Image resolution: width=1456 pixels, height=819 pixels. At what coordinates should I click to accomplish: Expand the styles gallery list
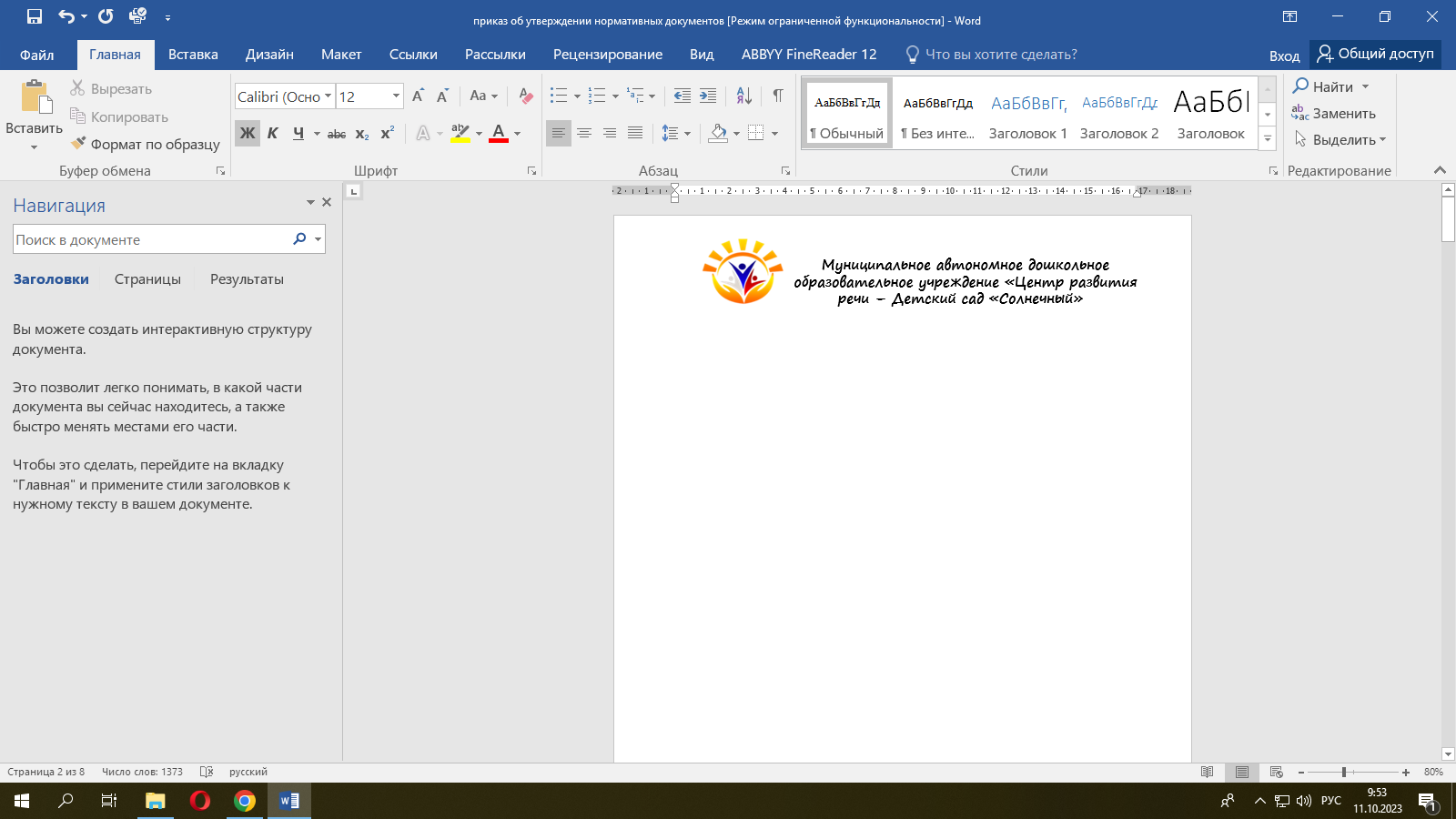(1267, 138)
